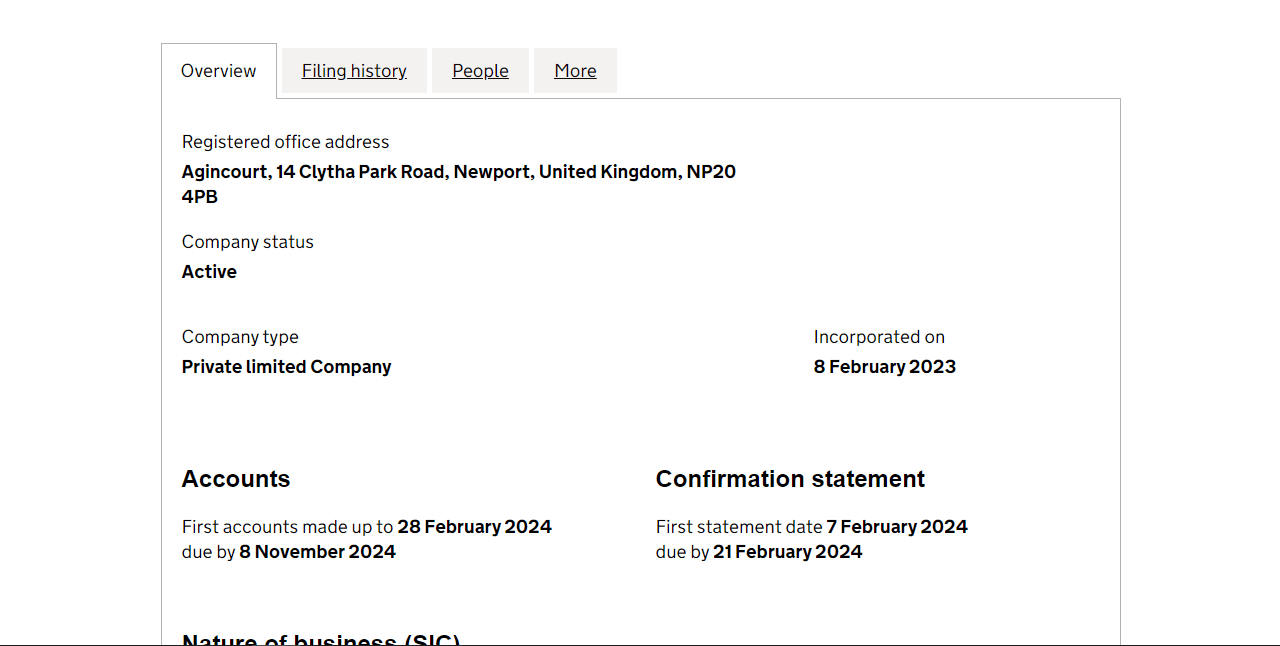Image resolution: width=1280 pixels, height=646 pixels.
Task: Click the Confirmation statement heading
Action: click(790, 479)
